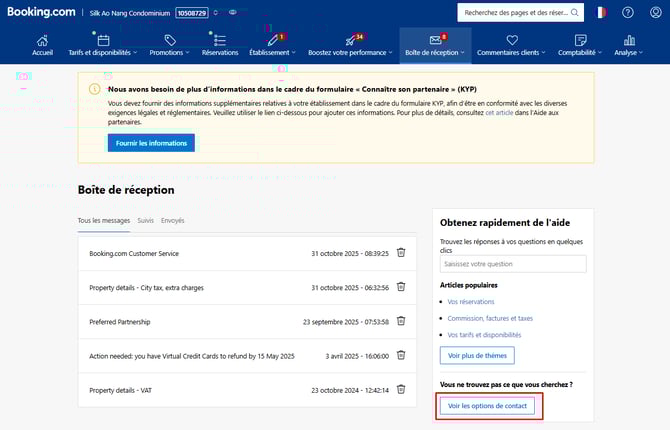Image resolution: width=670 pixels, height=430 pixels.
Task: Click the Accueil home icon
Action: click(42, 45)
